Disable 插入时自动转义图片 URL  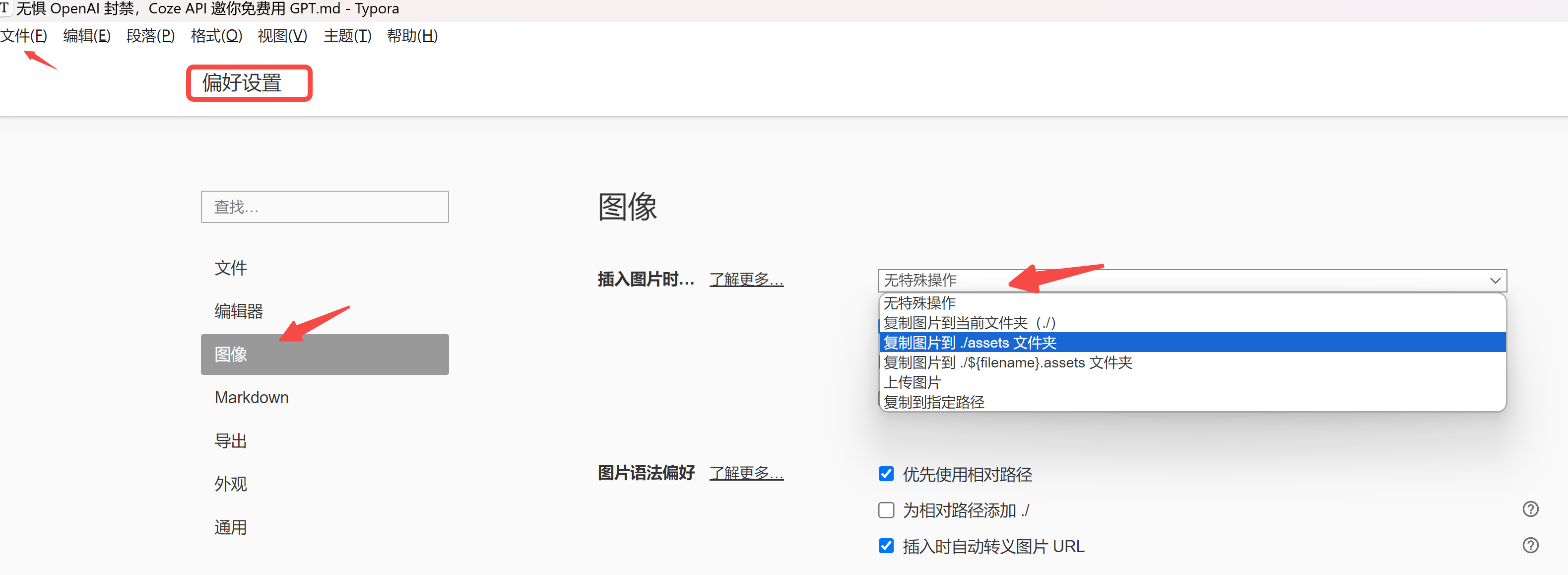point(886,546)
